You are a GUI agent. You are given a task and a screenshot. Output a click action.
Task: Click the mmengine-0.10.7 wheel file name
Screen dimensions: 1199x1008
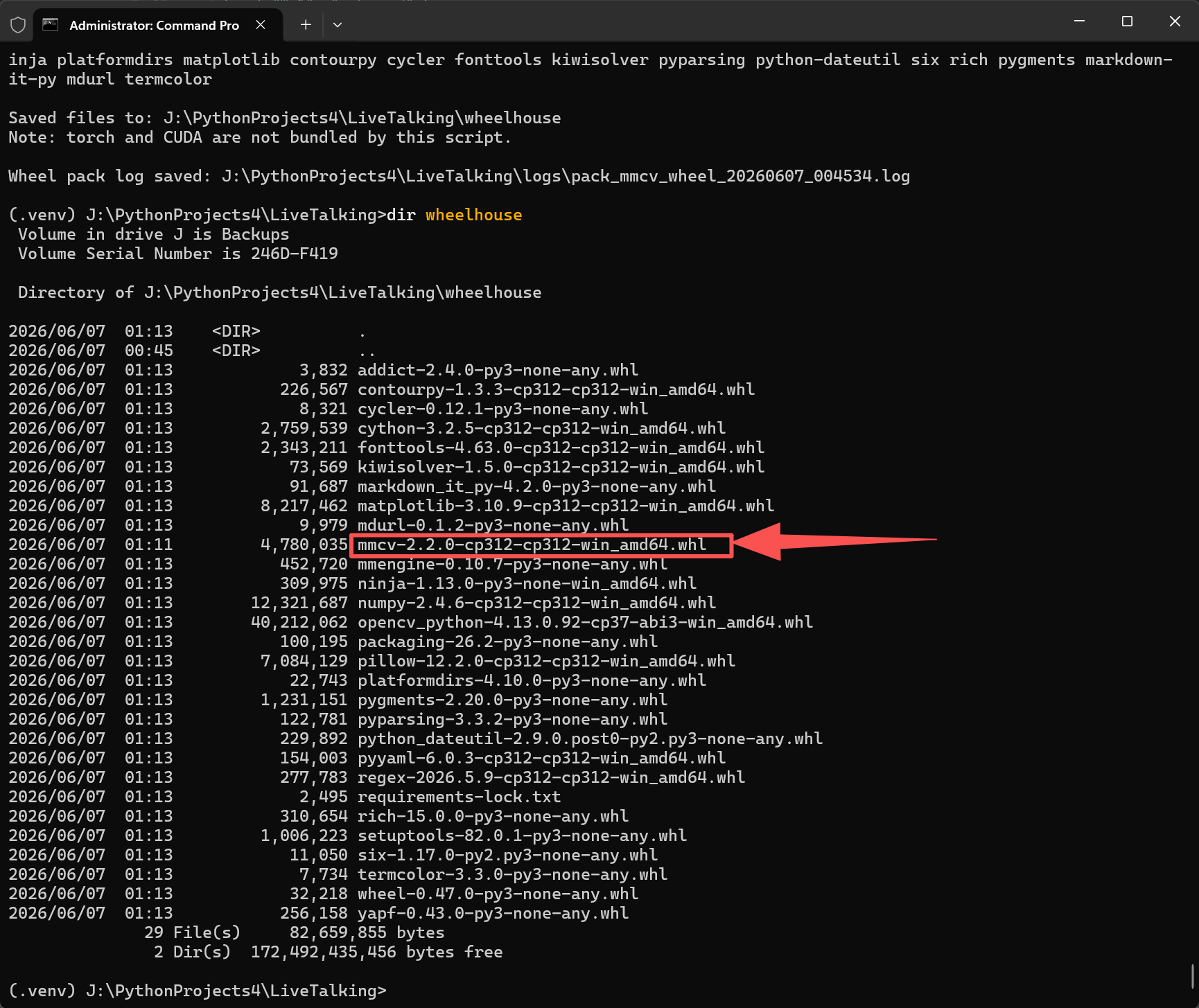tap(513, 564)
